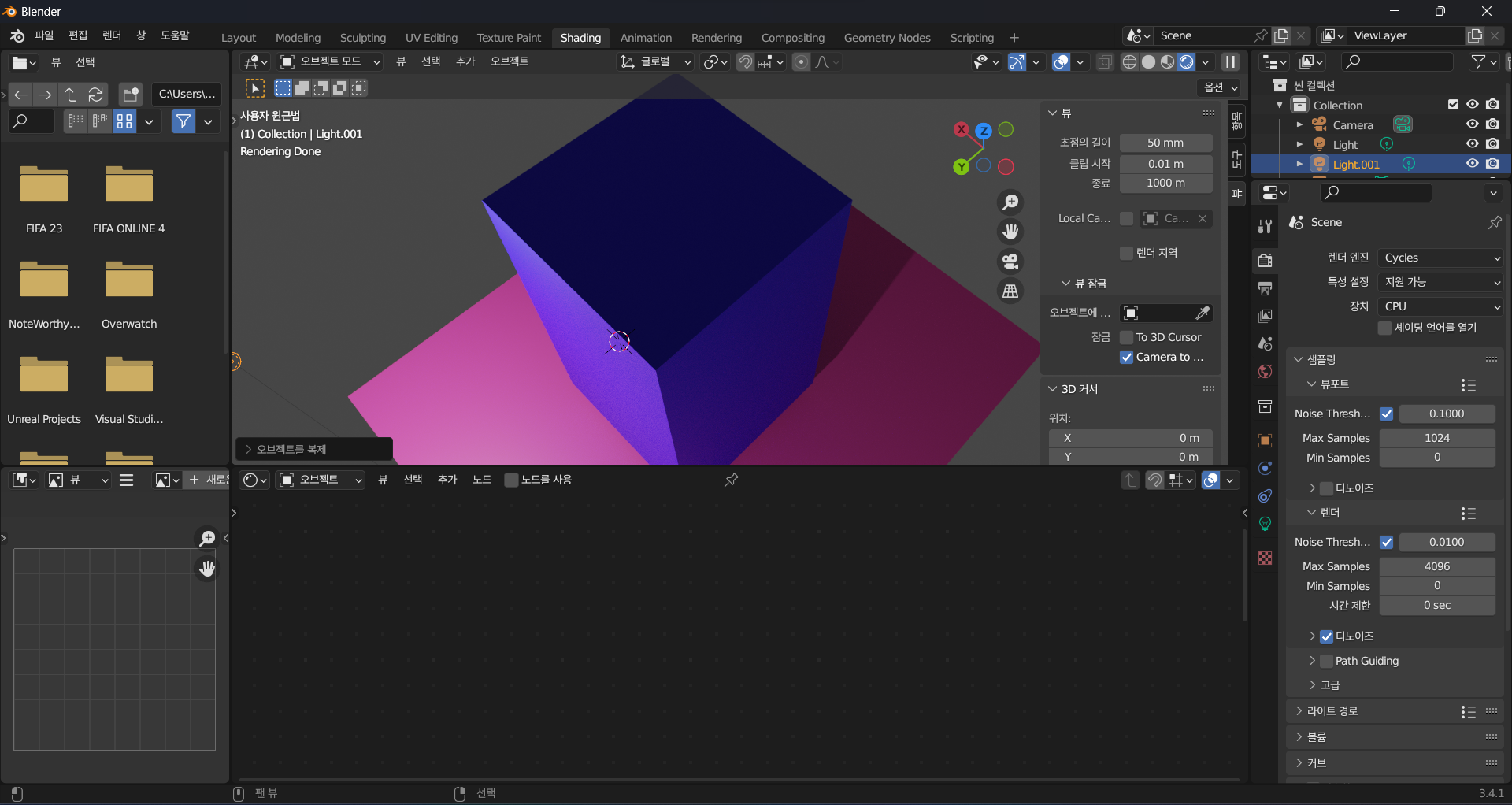Hide Camera object via its eye icon
This screenshot has width=1512, height=805.
pyautogui.click(x=1472, y=124)
